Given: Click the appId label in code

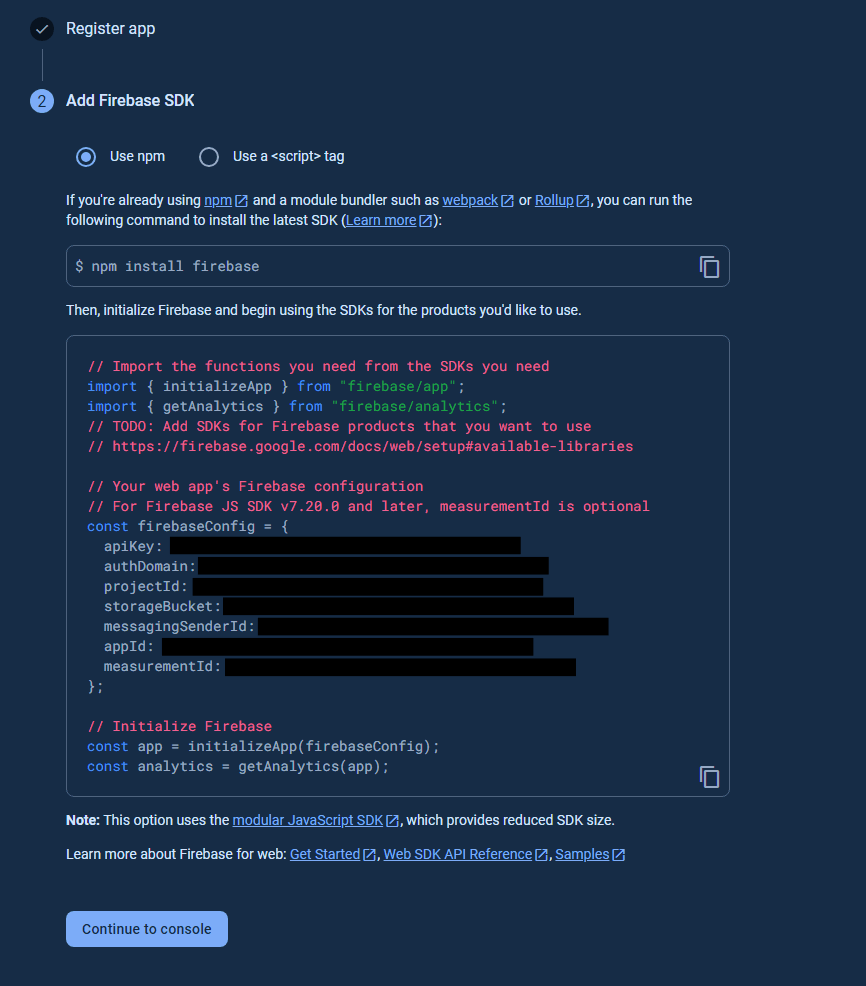Looking at the screenshot, I should tap(129, 647).
